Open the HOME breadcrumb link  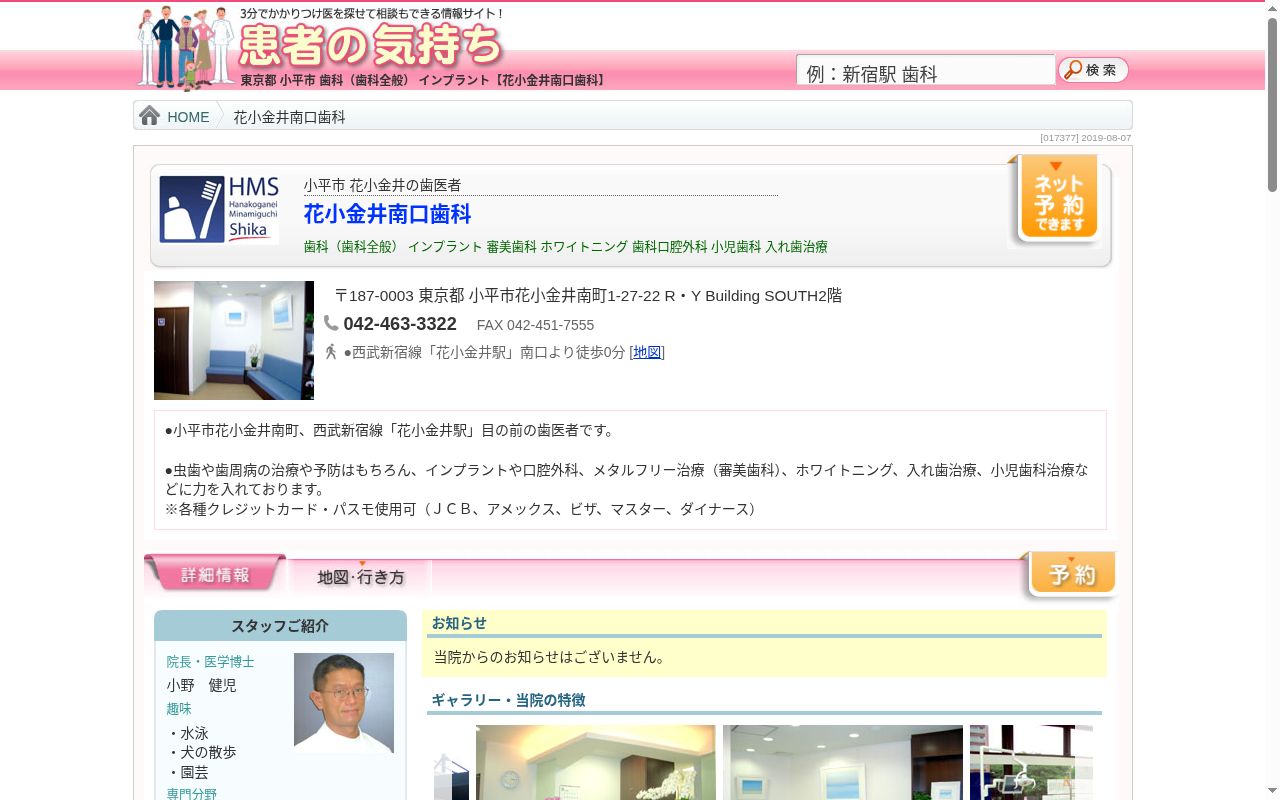188,117
